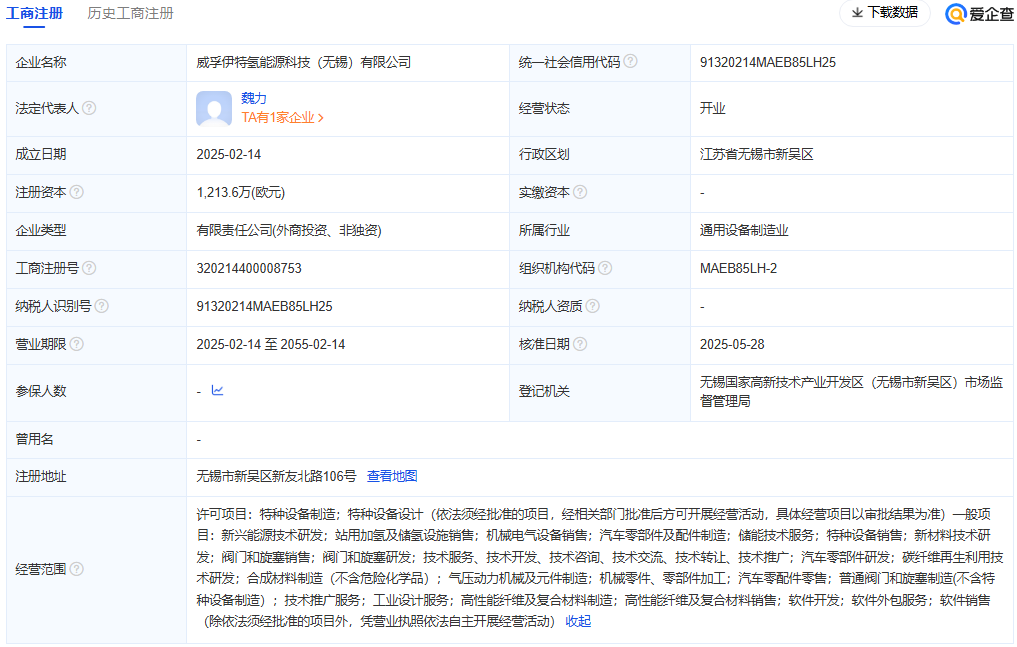Screen dimensions: 1017x647
Task: Click help icon next to 纳税人识别号
Action: [x=102, y=306]
